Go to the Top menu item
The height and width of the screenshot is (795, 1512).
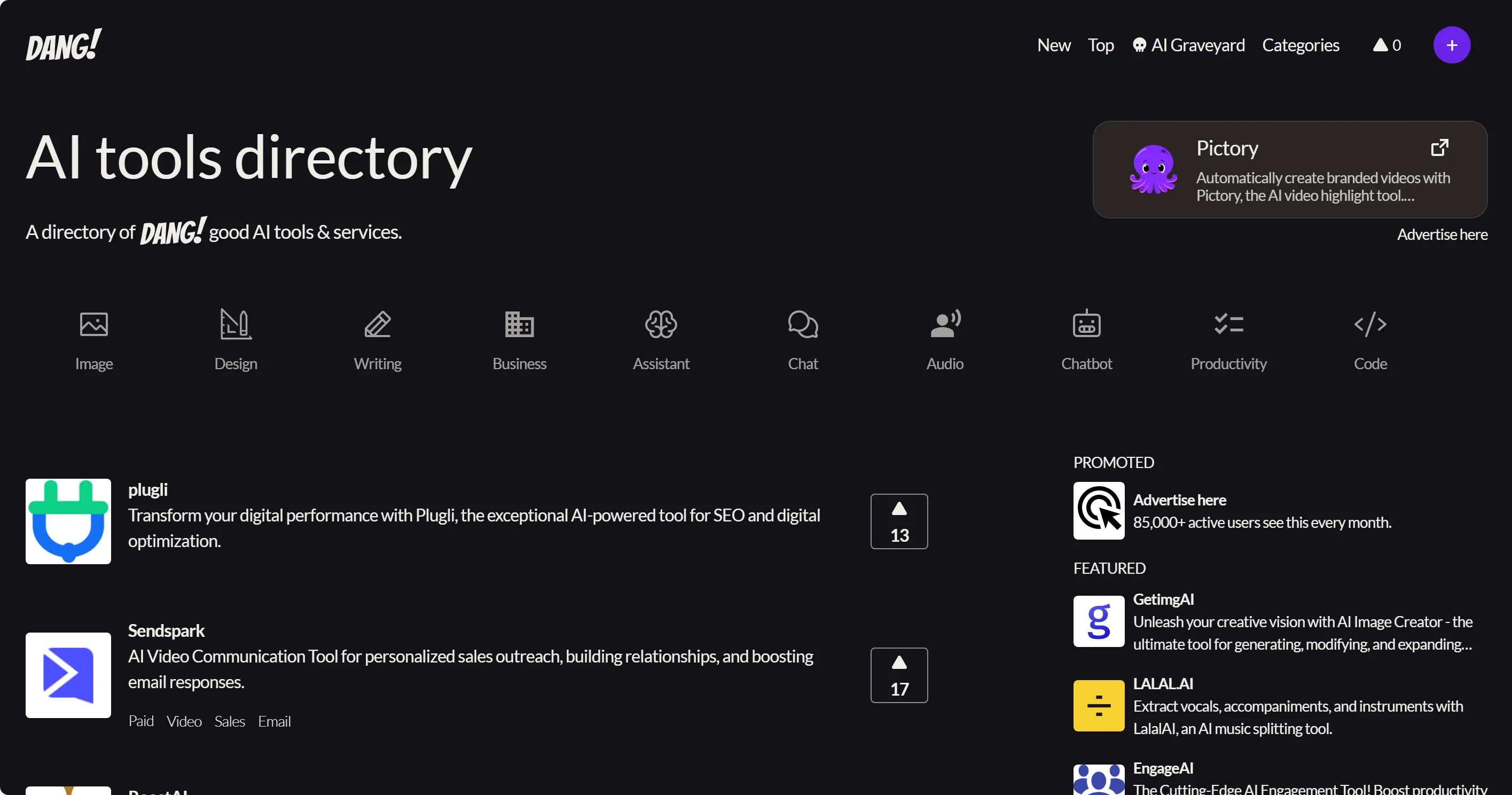[x=1101, y=45]
